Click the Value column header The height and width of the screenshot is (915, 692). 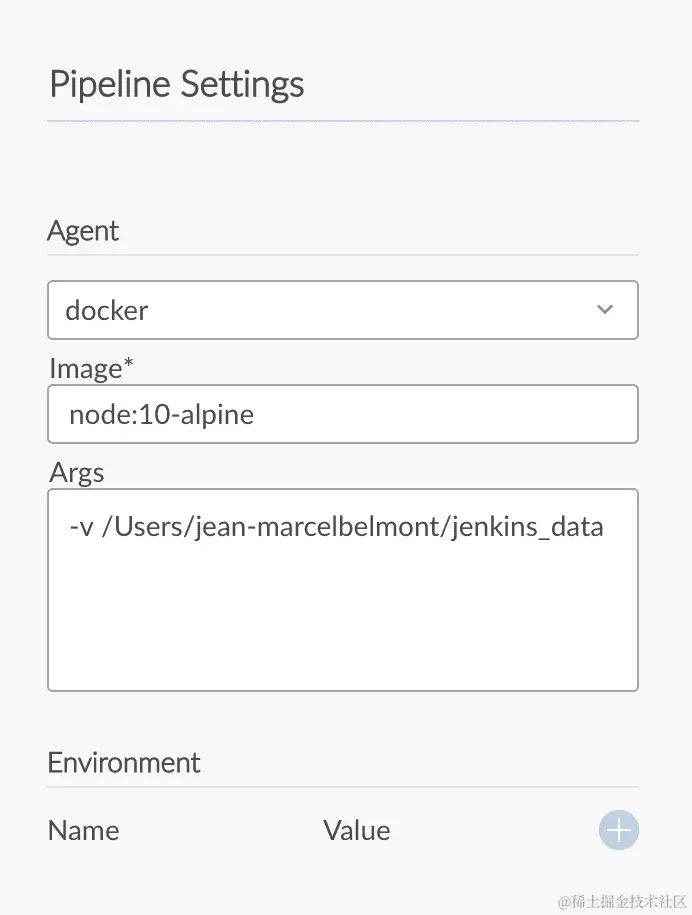coord(357,830)
